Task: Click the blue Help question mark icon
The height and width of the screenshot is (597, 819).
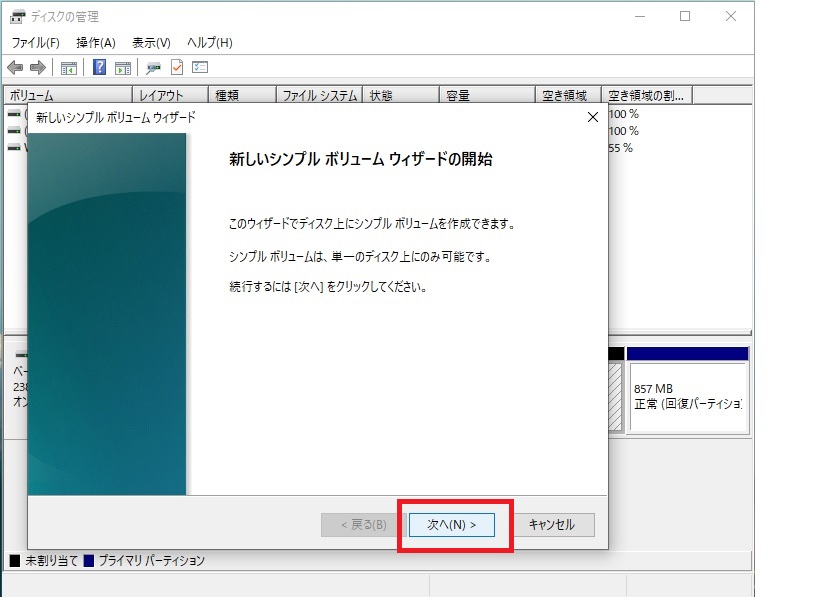Action: (x=100, y=68)
